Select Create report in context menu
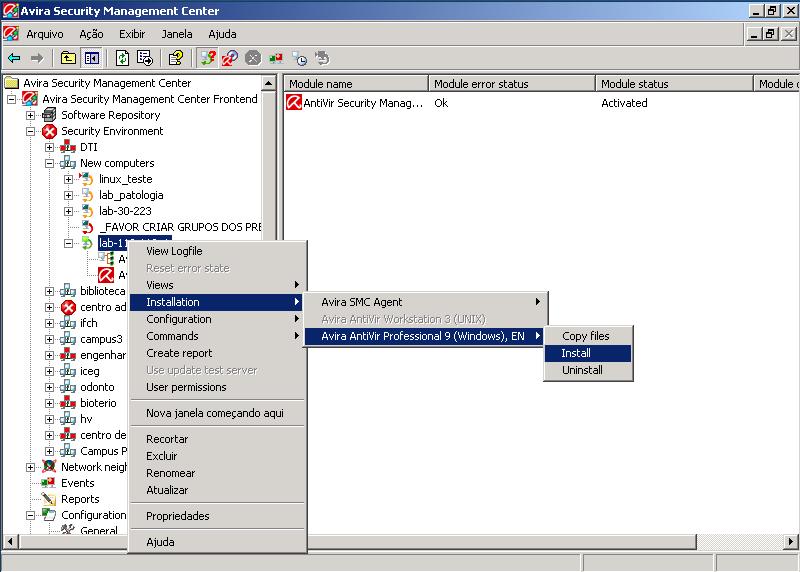800x572 pixels. [x=217, y=353]
